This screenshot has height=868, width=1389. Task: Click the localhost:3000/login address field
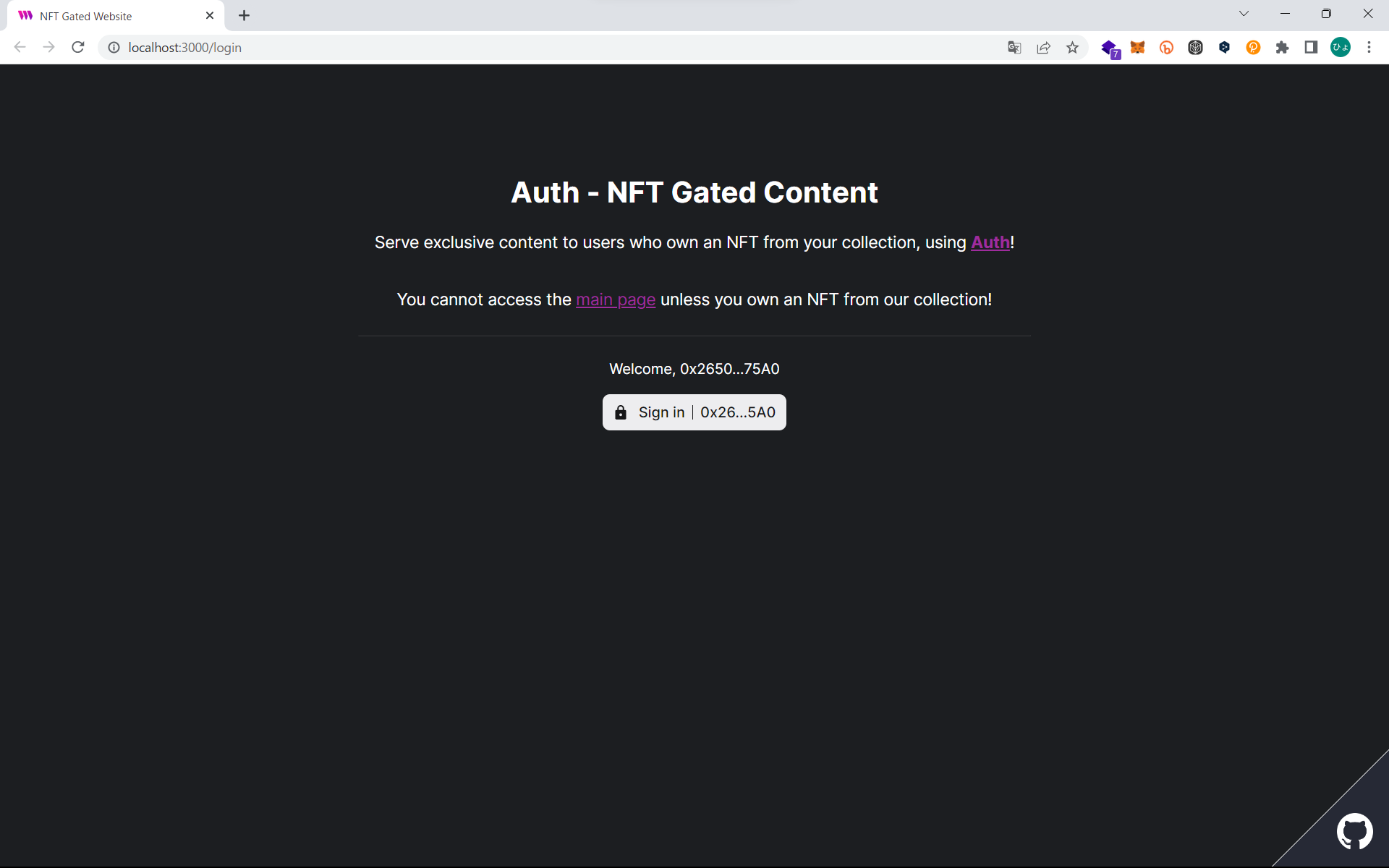[x=506, y=48]
